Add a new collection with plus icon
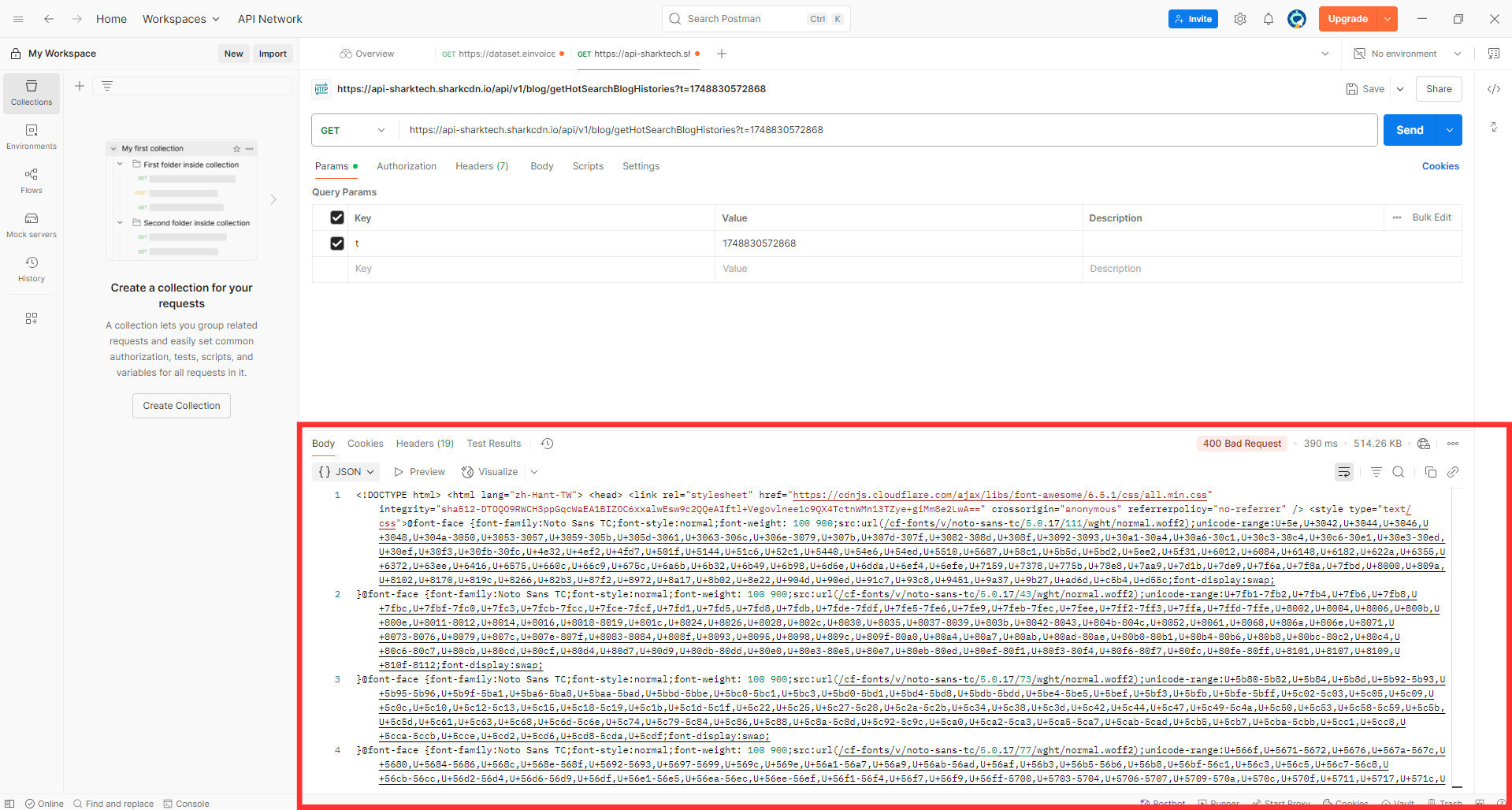Image resolution: width=1512 pixels, height=810 pixels. pos(80,86)
